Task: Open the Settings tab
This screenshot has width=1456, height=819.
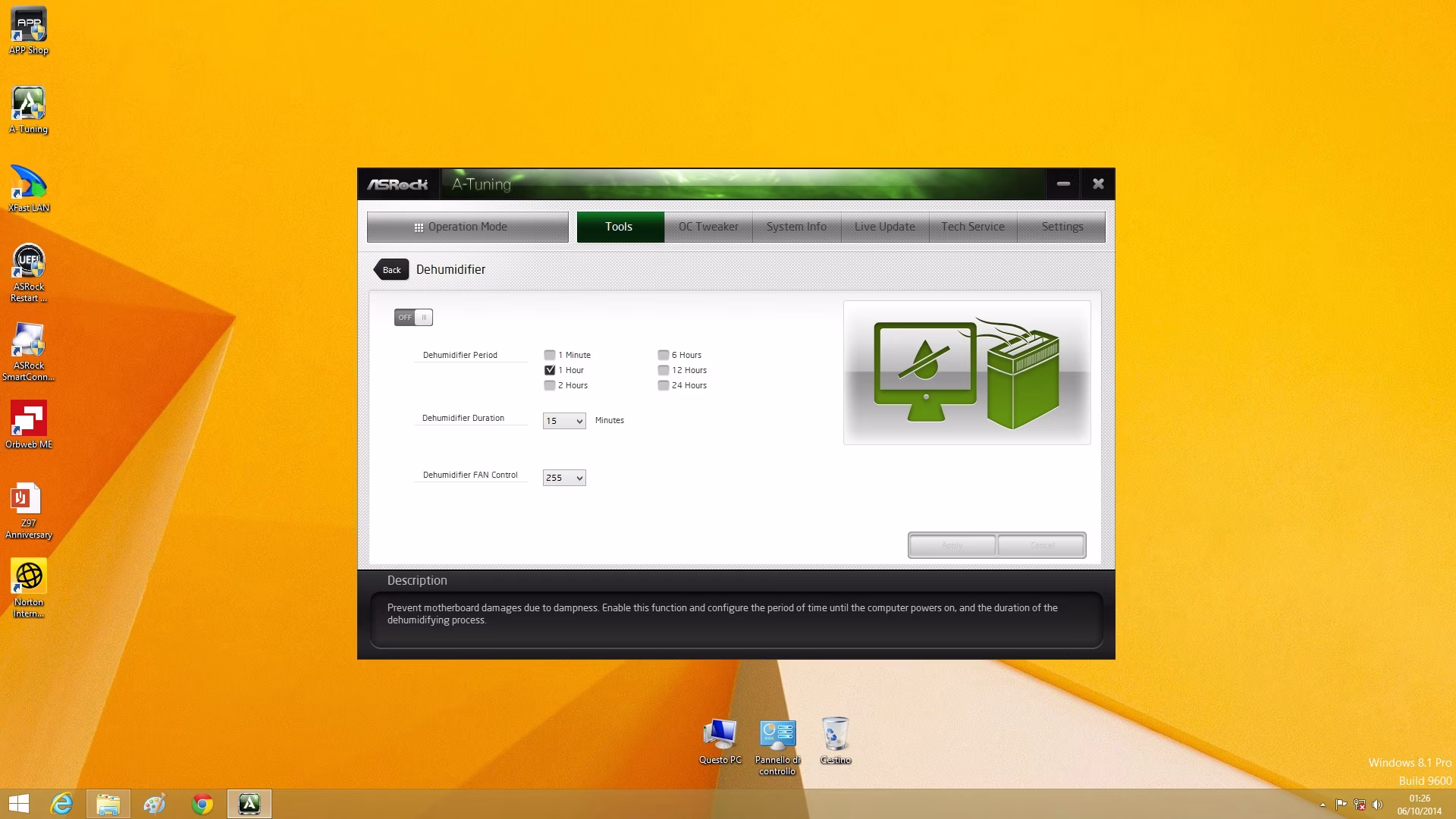Action: click(x=1062, y=227)
